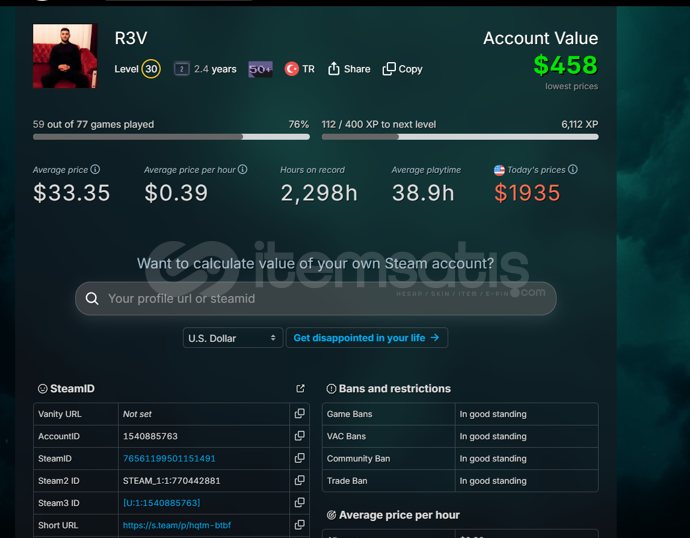Screen dimensions: 690x538
Task: Click the smiley icon by SteamID heading
Action: tap(43, 389)
